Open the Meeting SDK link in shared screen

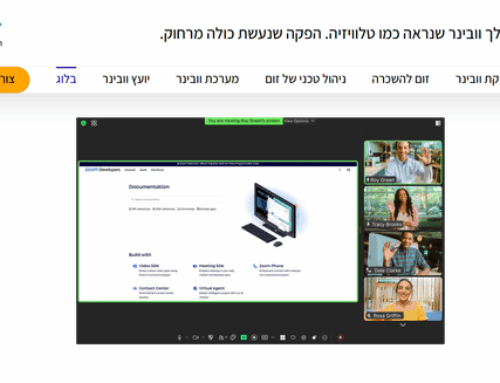pos(211,266)
